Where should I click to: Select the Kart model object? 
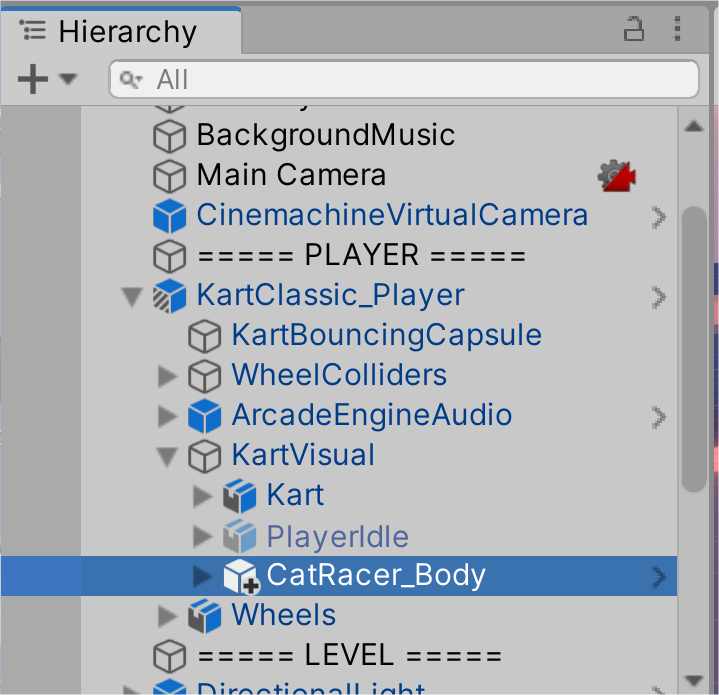[x=295, y=495]
